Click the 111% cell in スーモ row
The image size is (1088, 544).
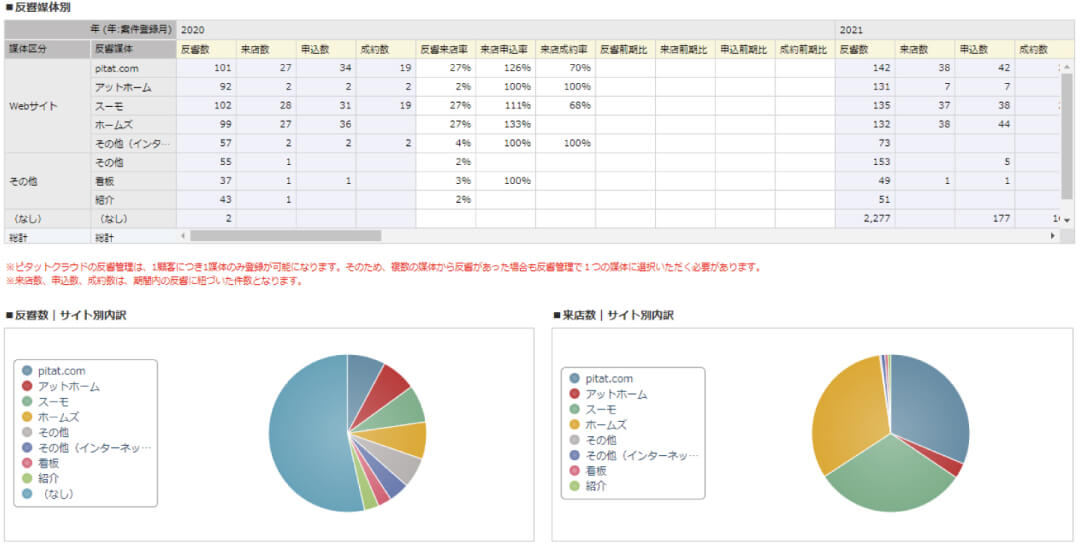pyautogui.click(x=505, y=106)
